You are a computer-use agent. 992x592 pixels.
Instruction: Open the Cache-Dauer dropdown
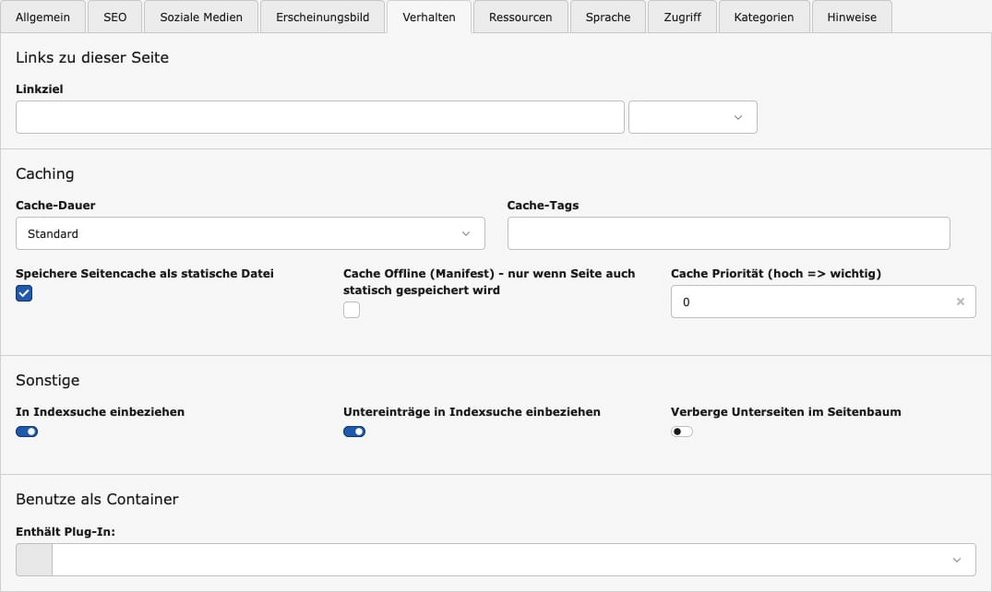(250, 234)
